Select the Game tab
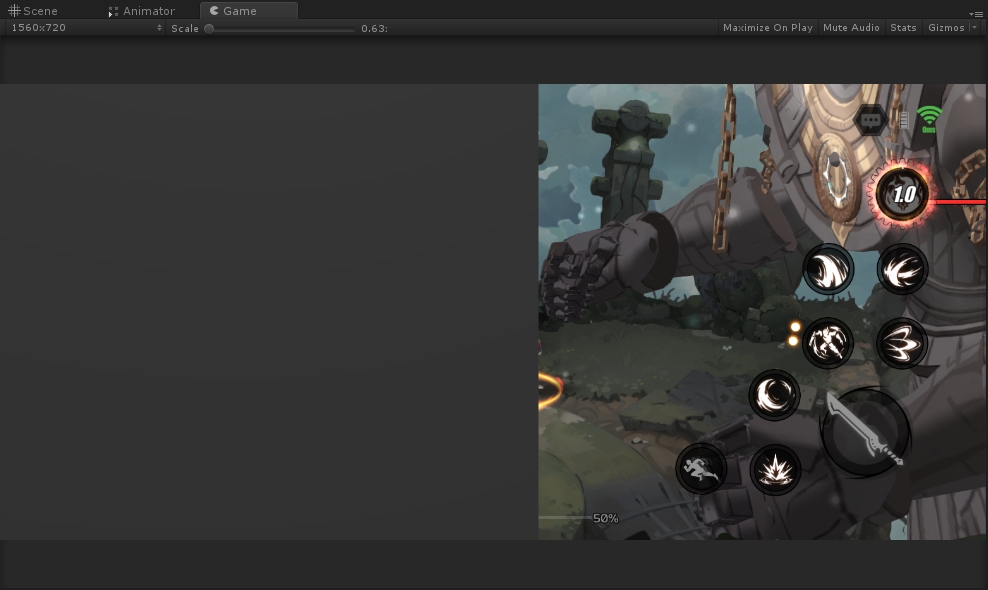Screen dimensions: 988x590 pyautogui.click(x=248, y=11)
